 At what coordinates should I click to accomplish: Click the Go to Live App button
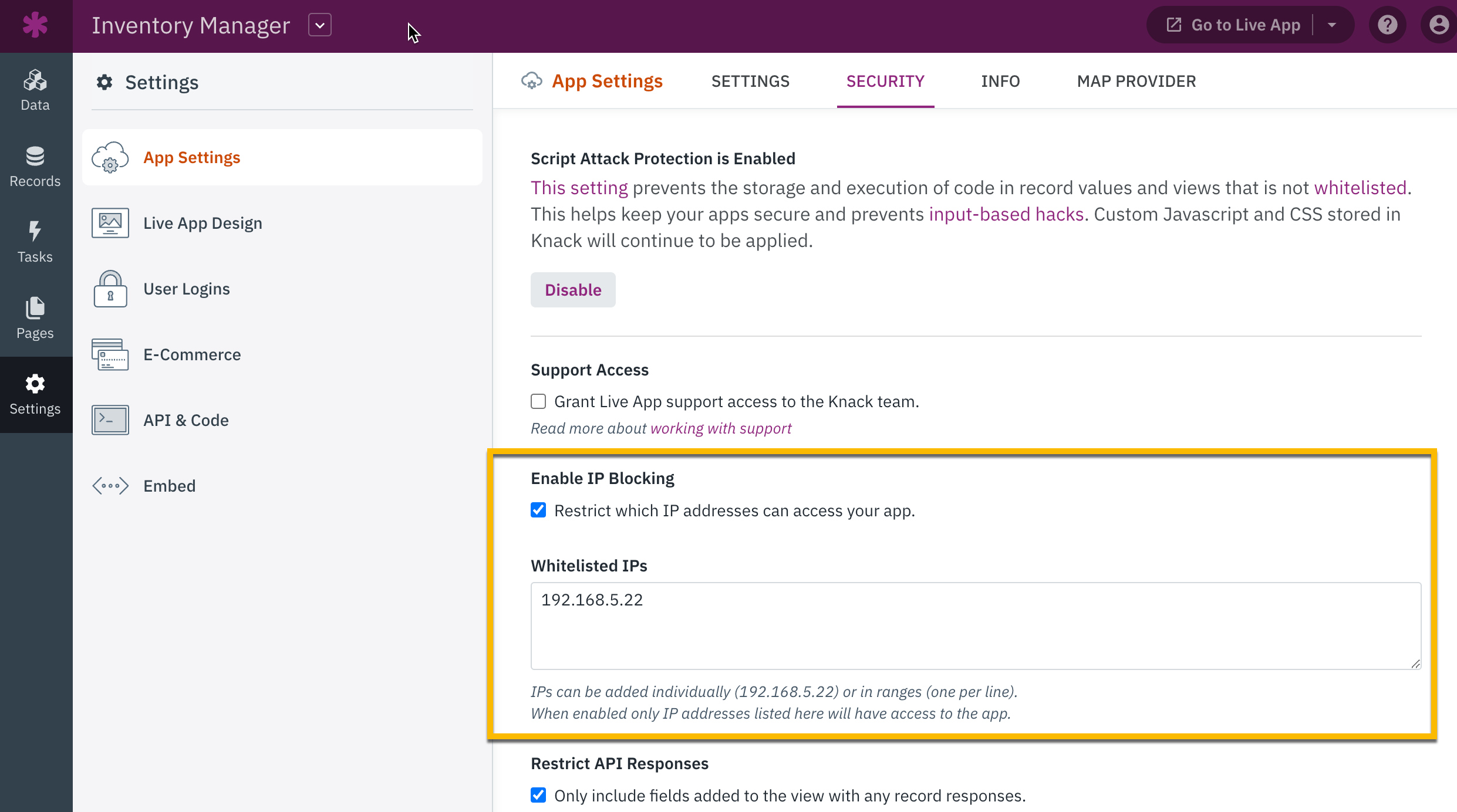pyautogui.click(x=1233, y=25)
